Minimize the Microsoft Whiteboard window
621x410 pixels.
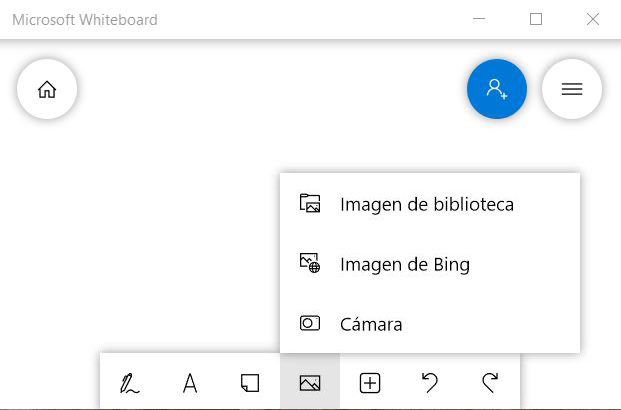coord(479,19)
